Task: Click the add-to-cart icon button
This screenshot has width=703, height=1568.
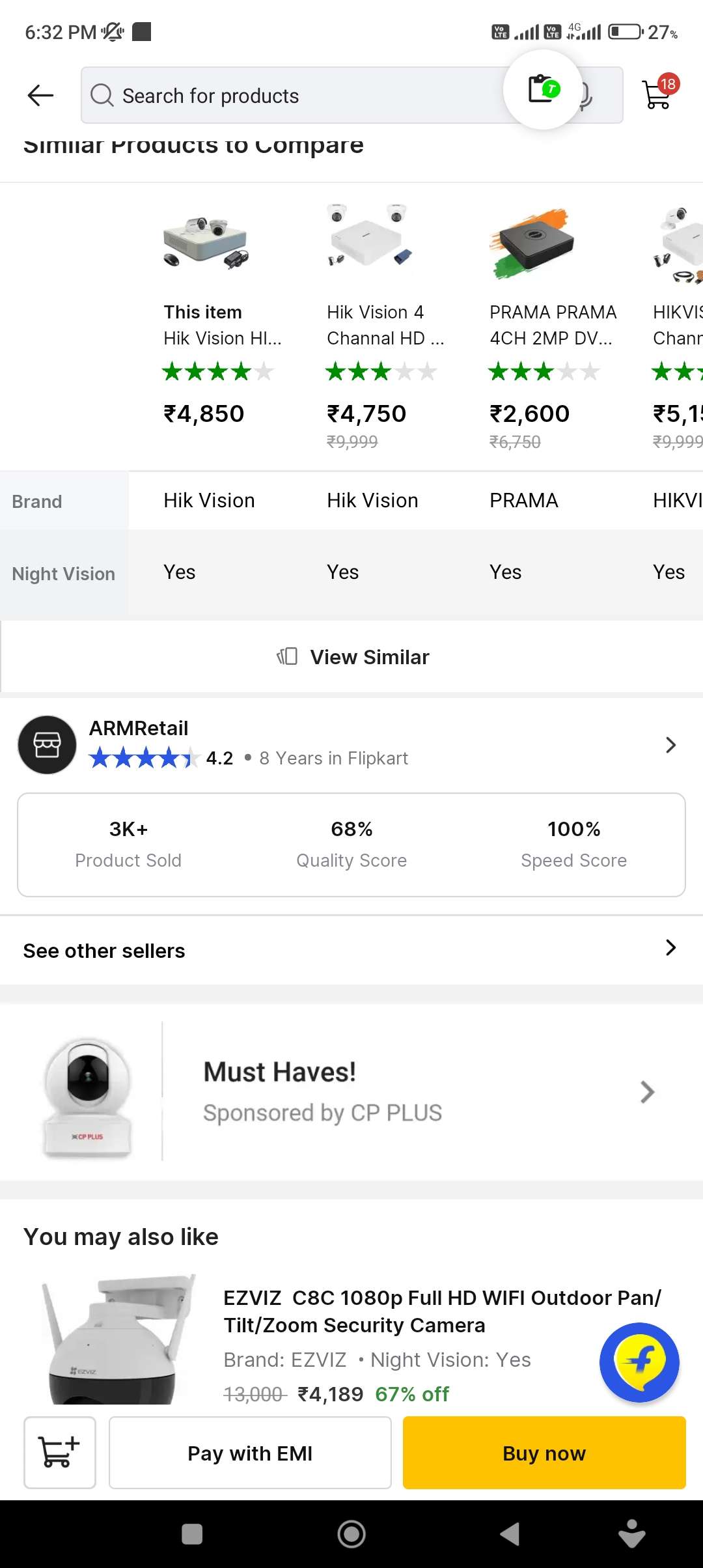Action: (60, 1452)
